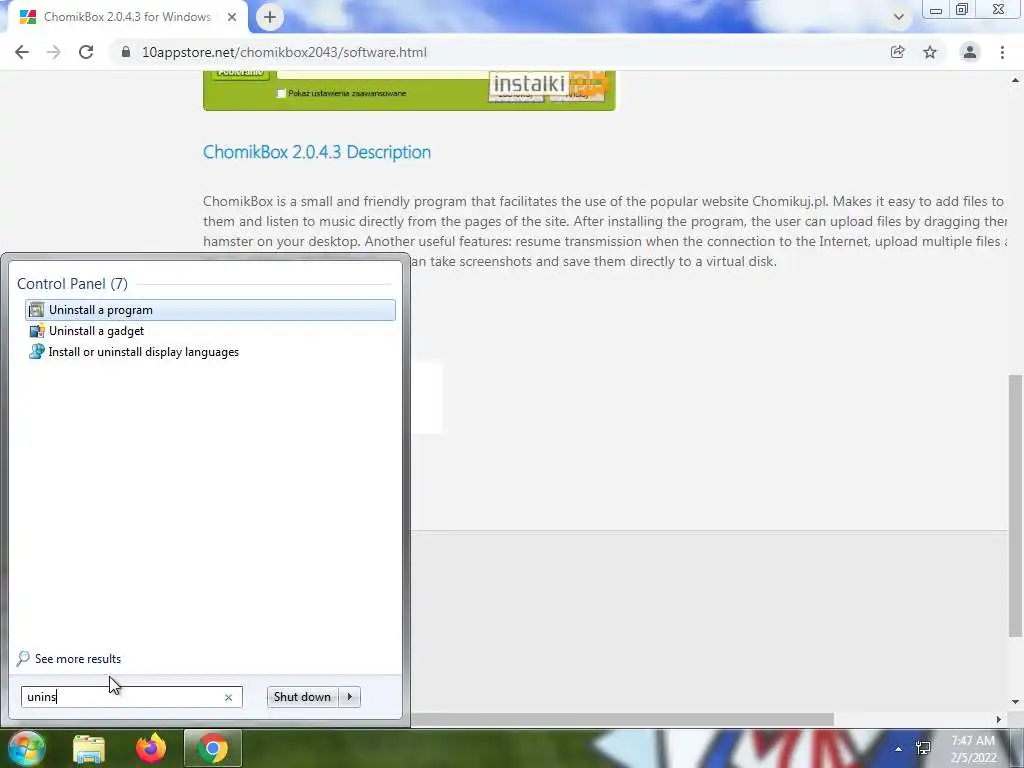Clear the Start menu search text
1024x768 pixels.
[229, 697]
